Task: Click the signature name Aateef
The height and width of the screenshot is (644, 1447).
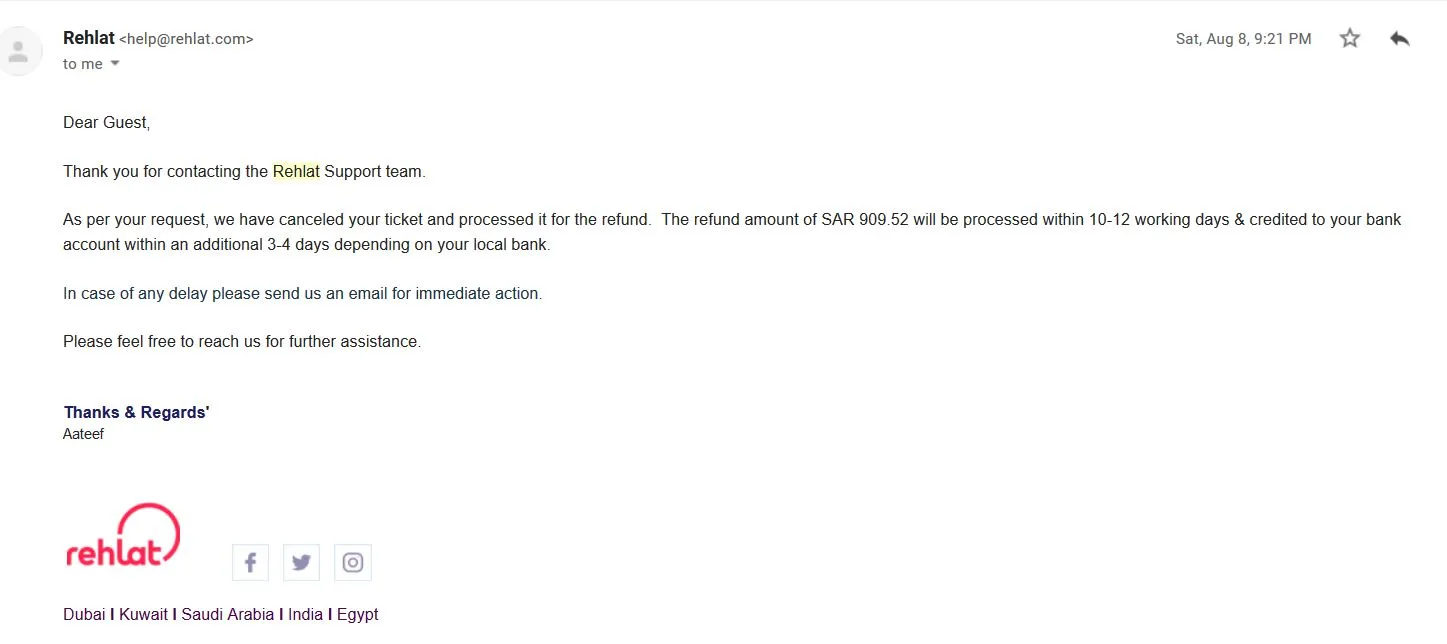Action: click(83, 434)
